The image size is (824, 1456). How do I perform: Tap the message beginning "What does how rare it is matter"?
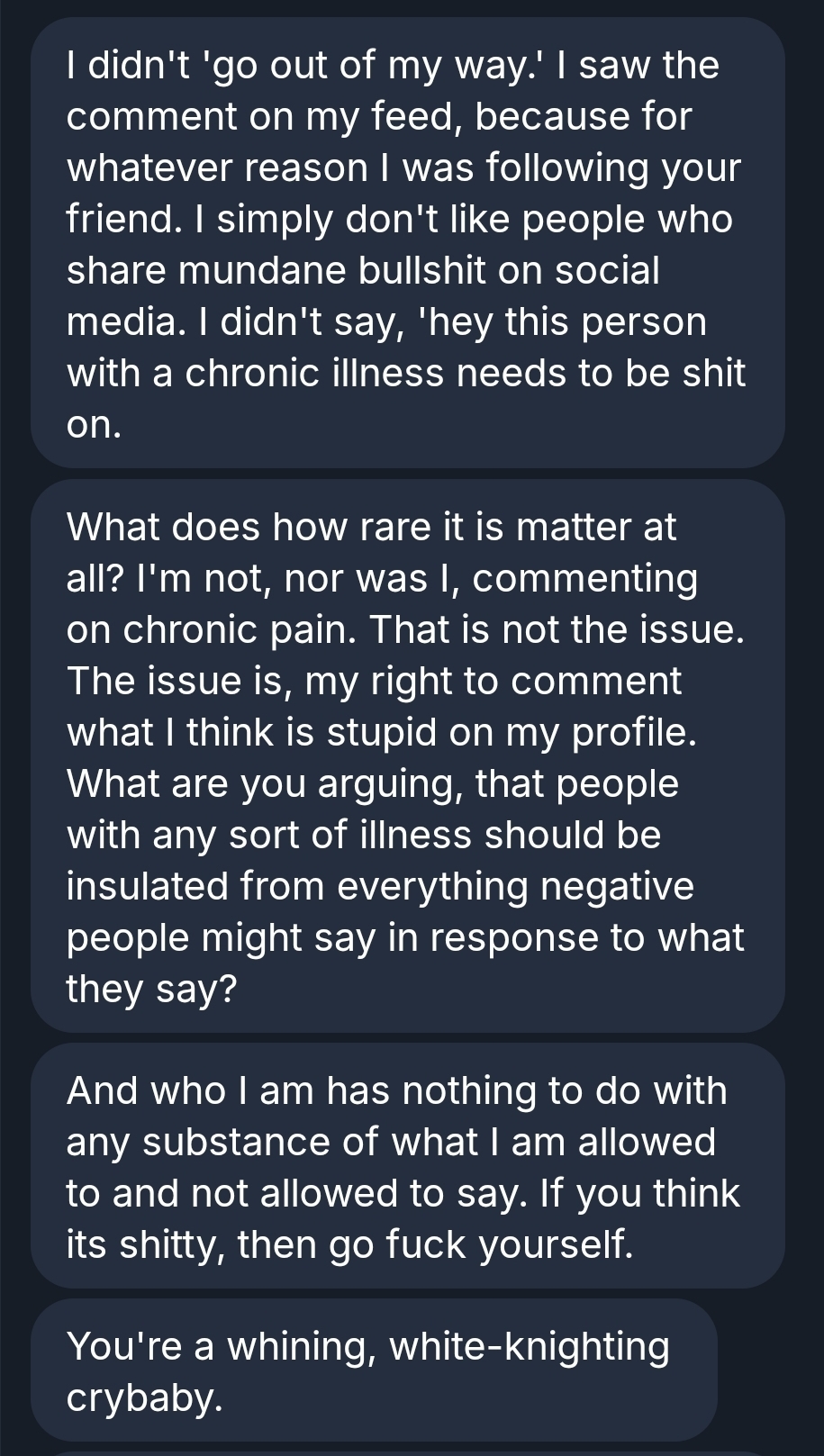(407, 756)
